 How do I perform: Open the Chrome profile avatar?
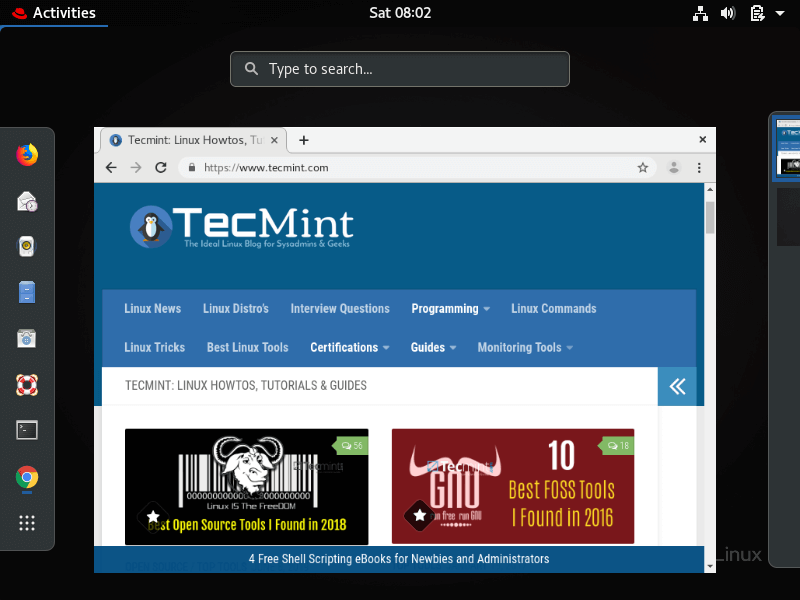pyautogui.click(x=674, y=167)
